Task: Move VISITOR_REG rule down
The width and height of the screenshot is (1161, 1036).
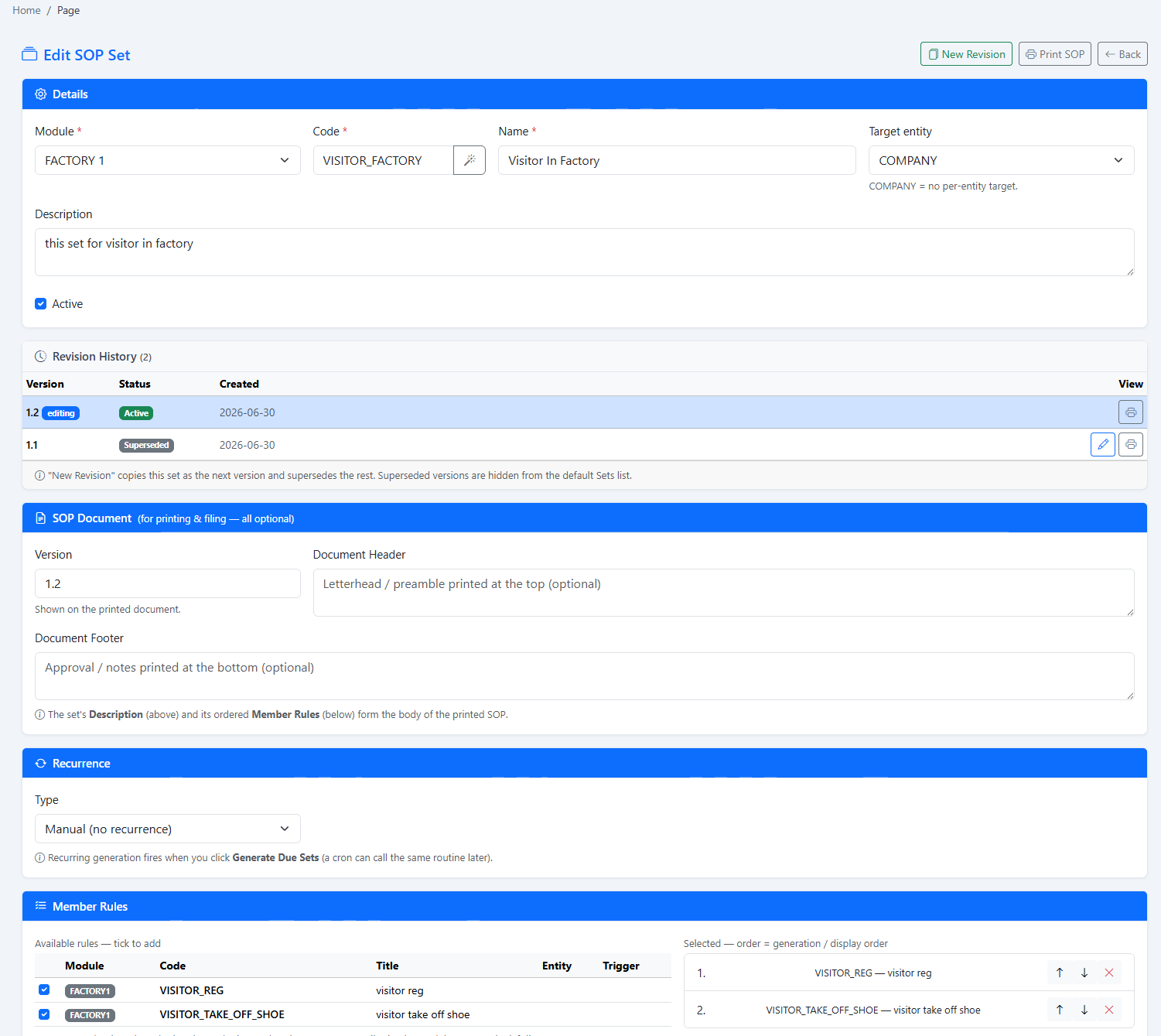Action: 1084,973
